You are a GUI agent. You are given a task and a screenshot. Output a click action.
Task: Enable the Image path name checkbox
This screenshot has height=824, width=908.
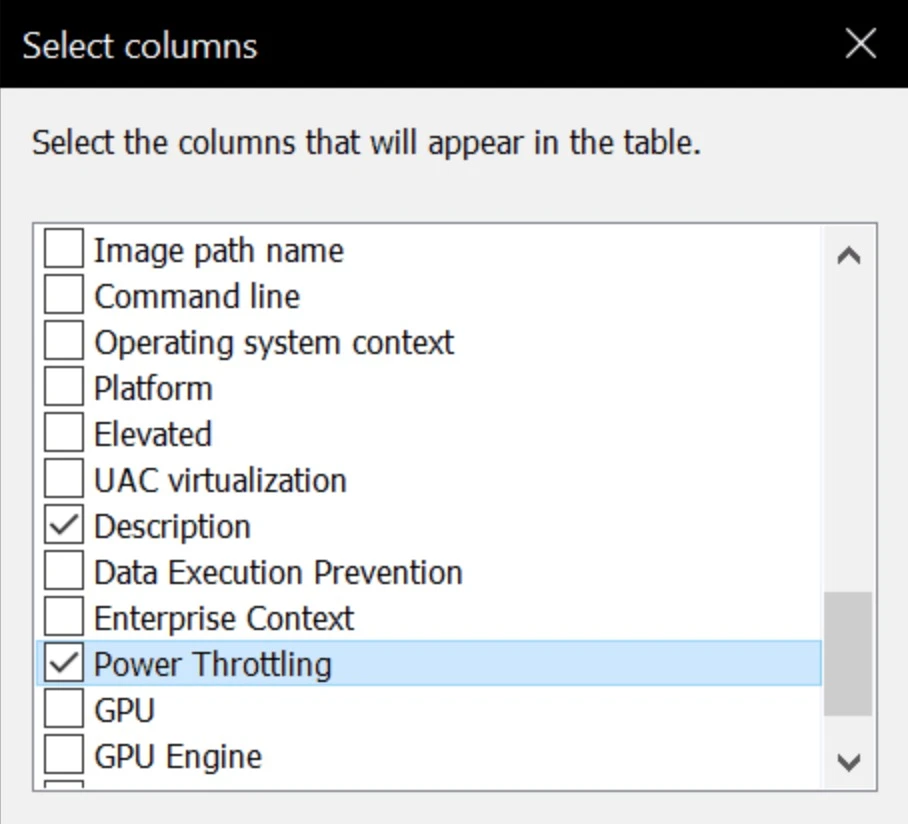pyautogui.click(x=63, y=250)
